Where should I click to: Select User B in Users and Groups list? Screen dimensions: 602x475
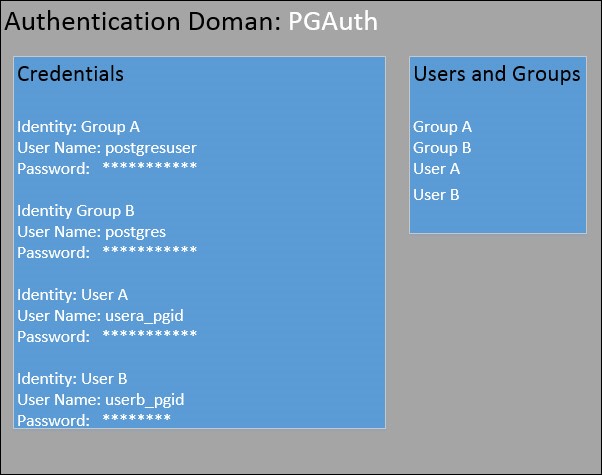[436, 194]
